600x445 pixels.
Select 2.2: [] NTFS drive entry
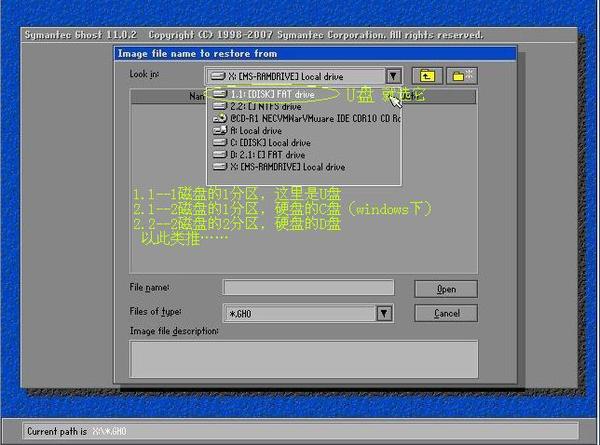(304, 106)
